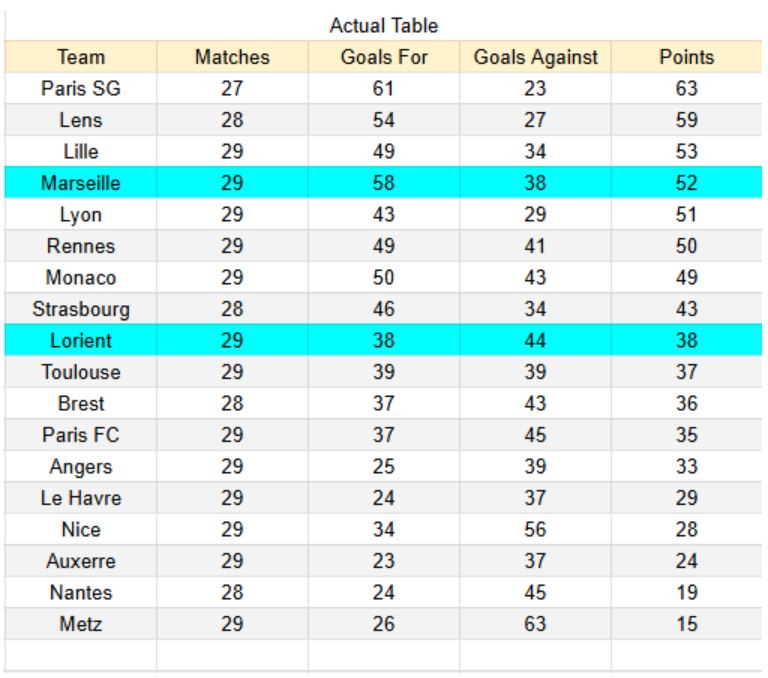The height and width of the screenshot is (678, 768).
Task: Click the 'Paris SG' team cell
Action: (81, 88)
